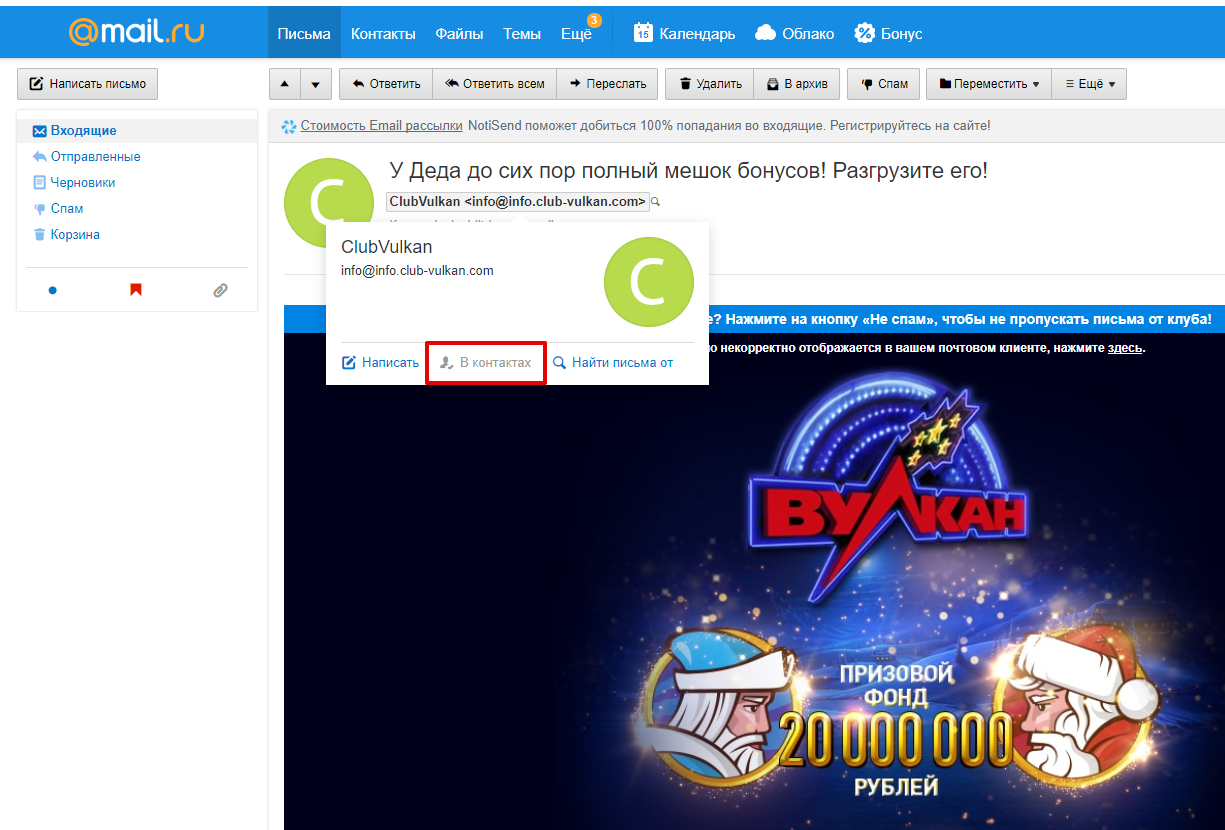This screenshot has height=830, width=1225.
Task: Click Найти письма от in popup
Action: 613,363
